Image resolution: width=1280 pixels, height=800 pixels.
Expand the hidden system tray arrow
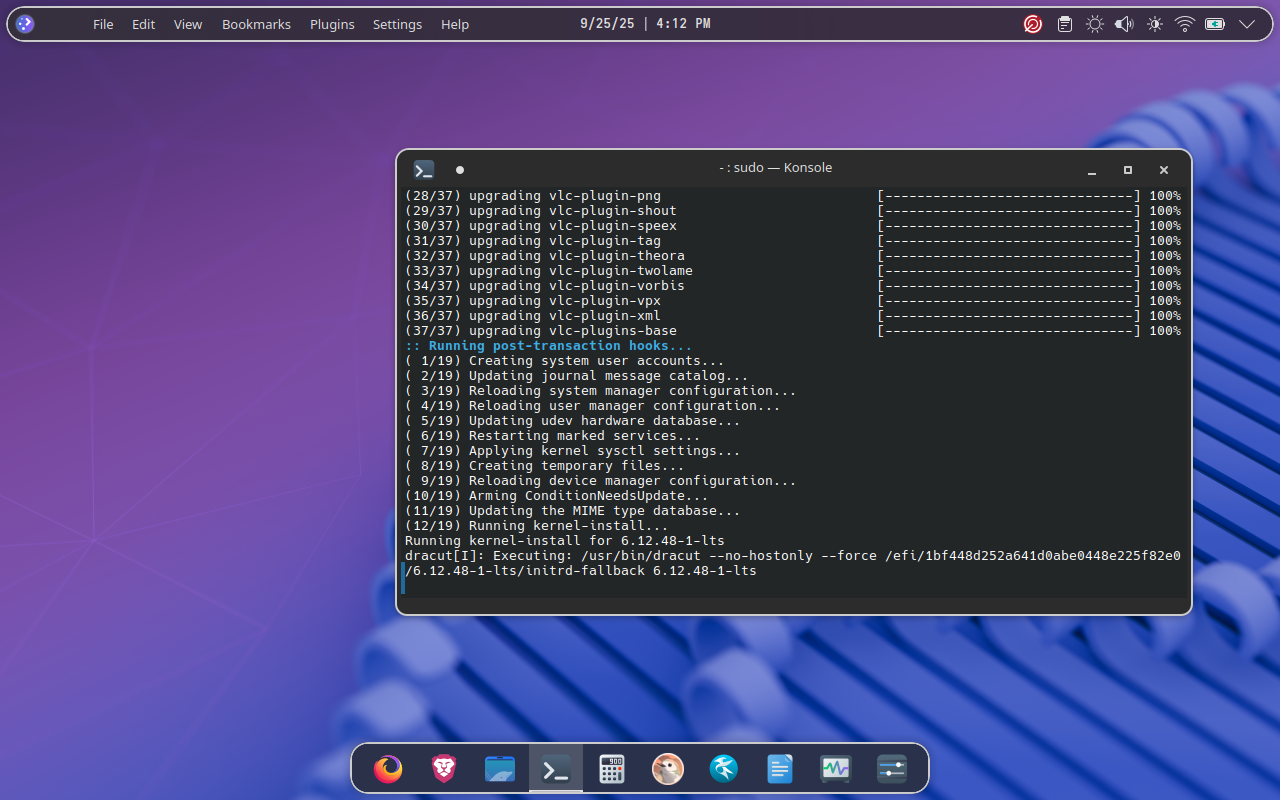click(x=1246, y=24)
